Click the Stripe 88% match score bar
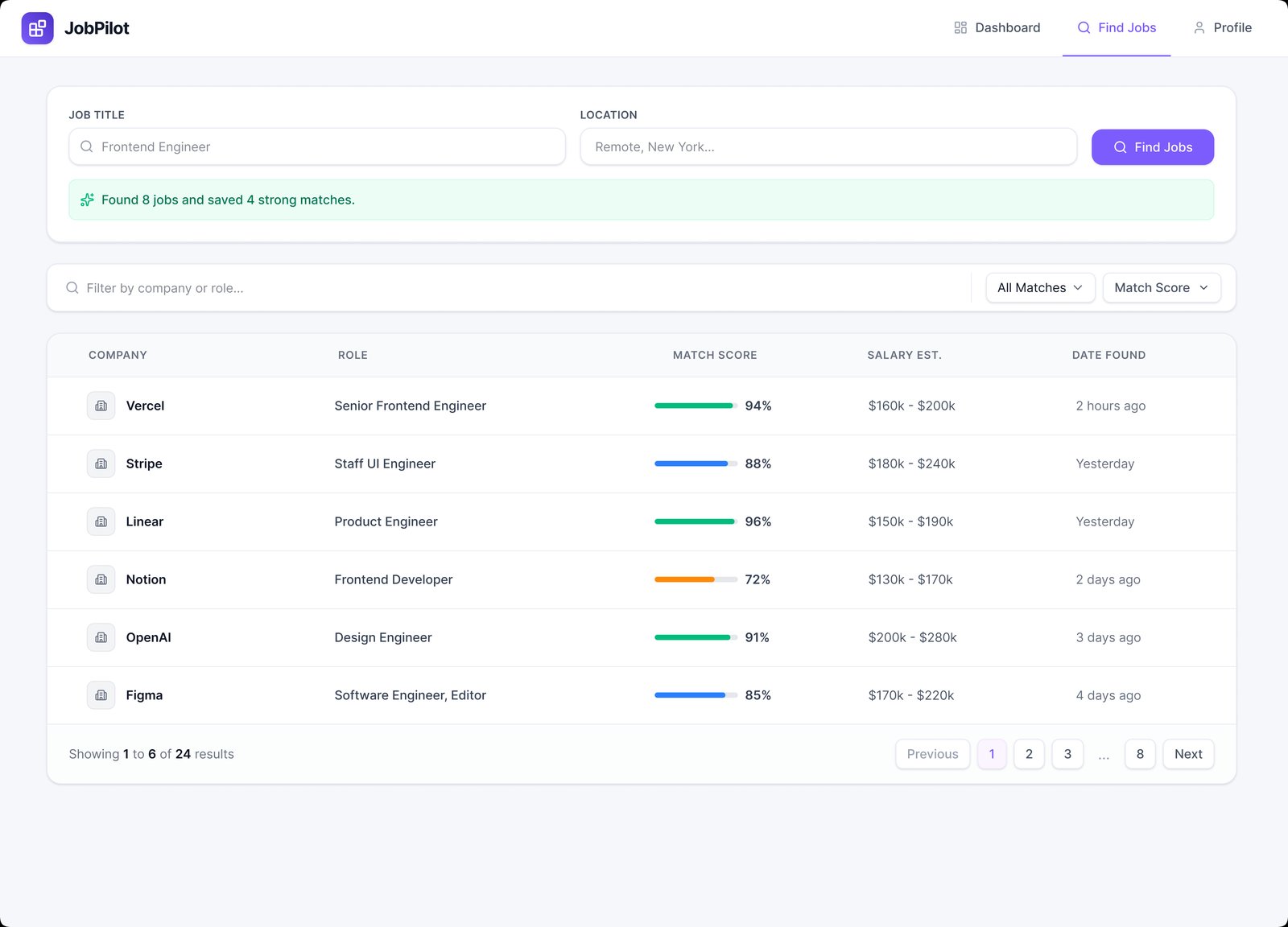 point(696,463)
